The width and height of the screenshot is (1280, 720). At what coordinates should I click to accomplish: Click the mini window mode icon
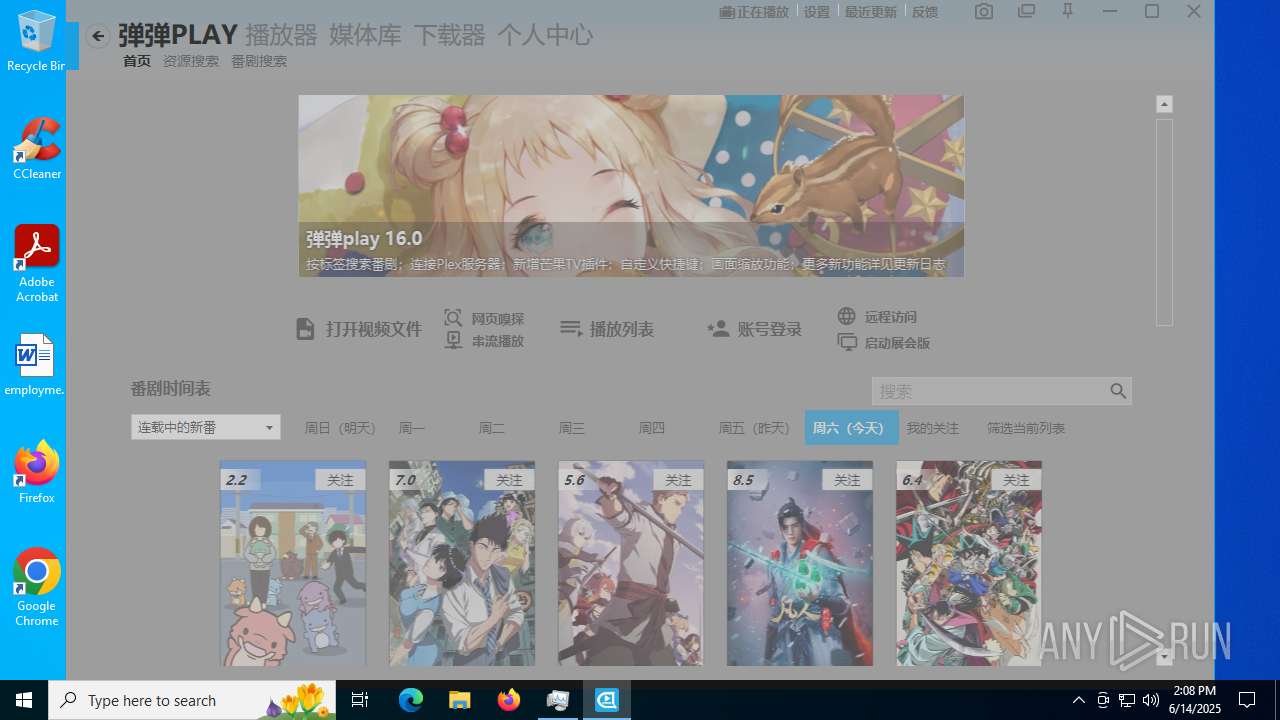pyautogui.click(x=1026, y=12)
